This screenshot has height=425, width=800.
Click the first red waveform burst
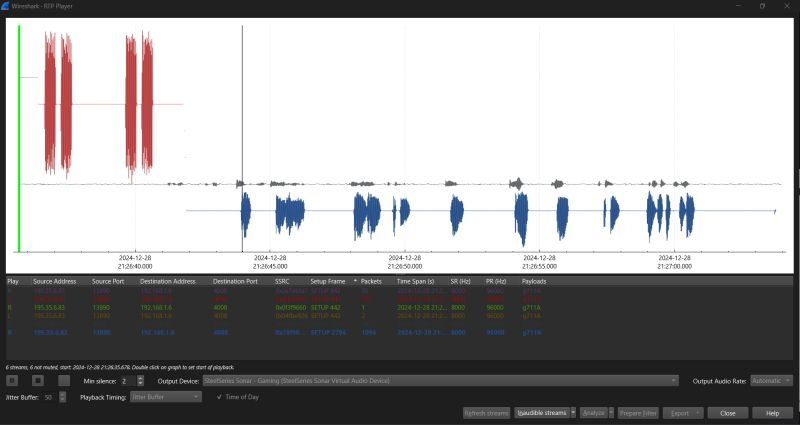[x=50, y=102]
